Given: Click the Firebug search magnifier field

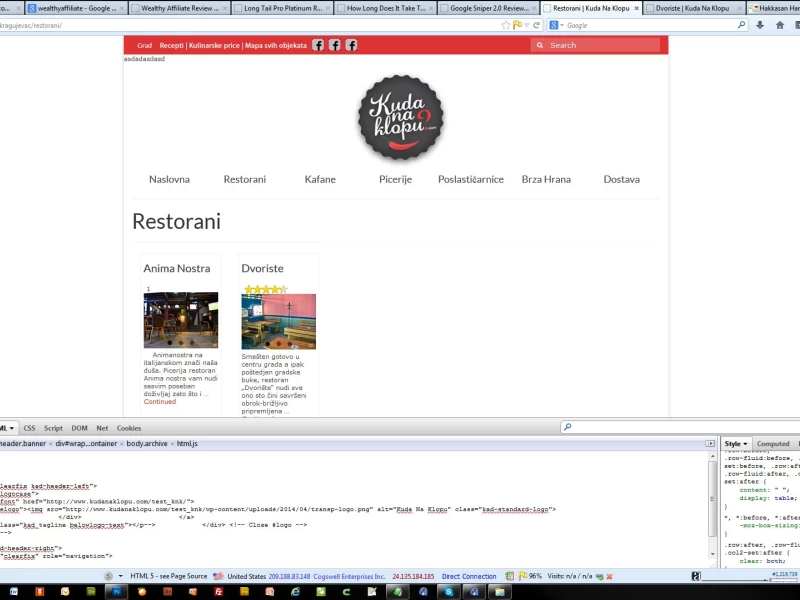Looking at the screenshot, I should tap(679, 427).
